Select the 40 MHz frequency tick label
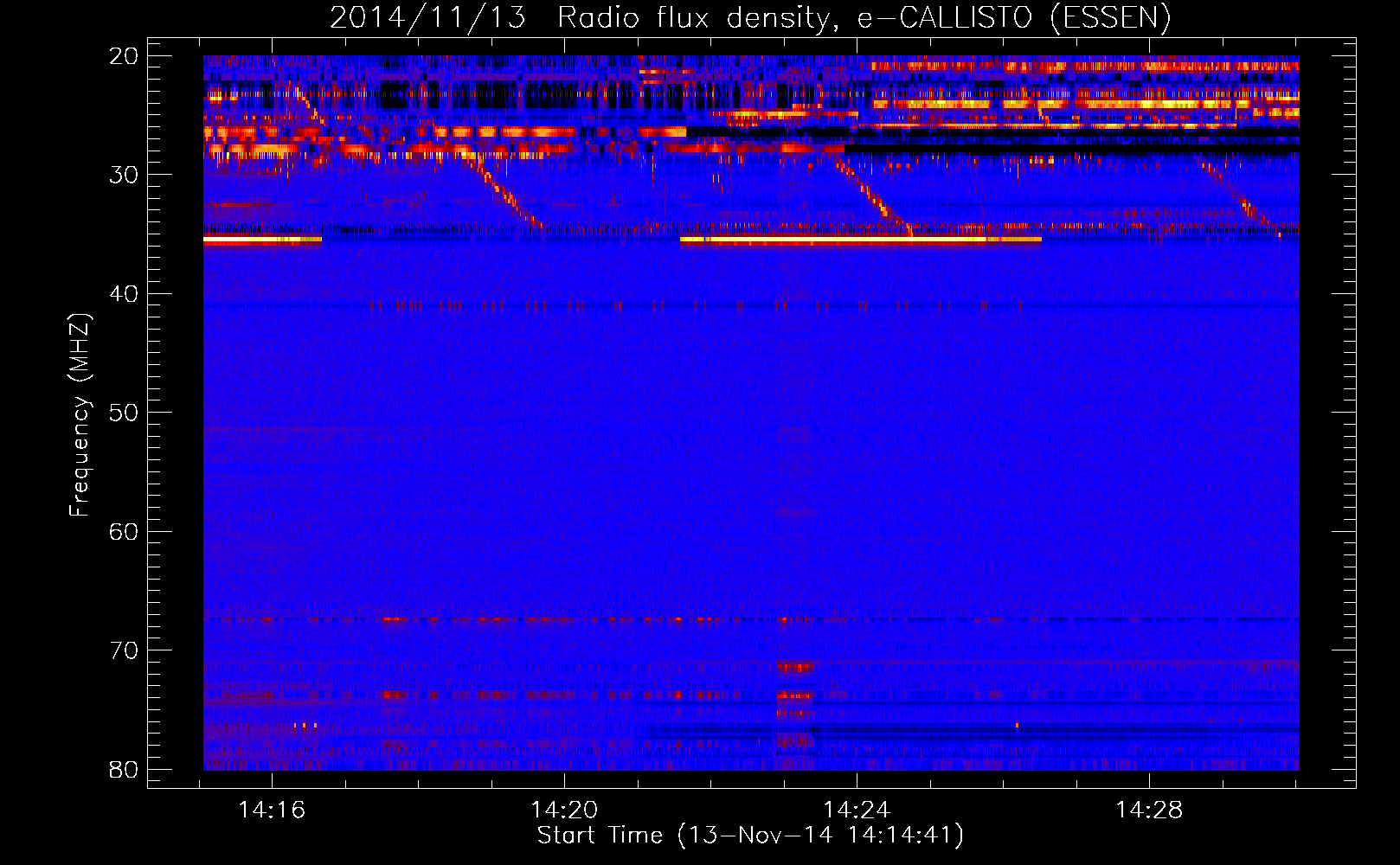Viewport: 1400px width, 865px height. 124,294
